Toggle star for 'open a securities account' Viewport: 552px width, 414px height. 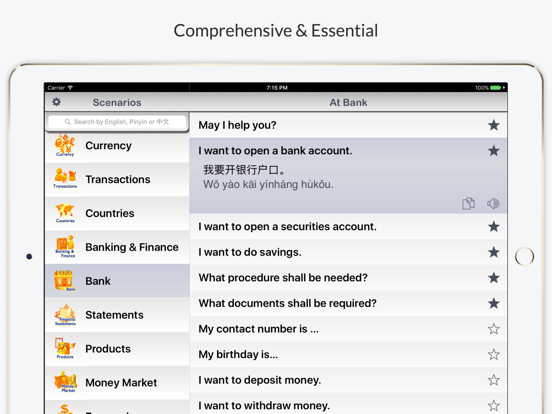494,226
